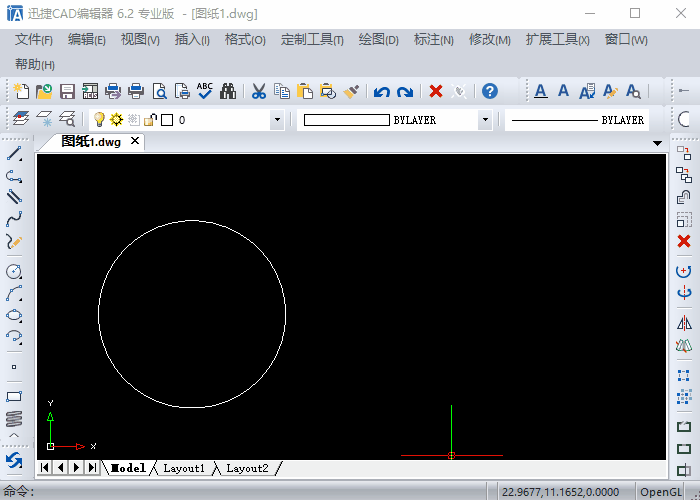Viewport: 700px width, 500px height.
Task: Click the 命令 command input line
Action: pyautogui.click(x=243, y=492)
